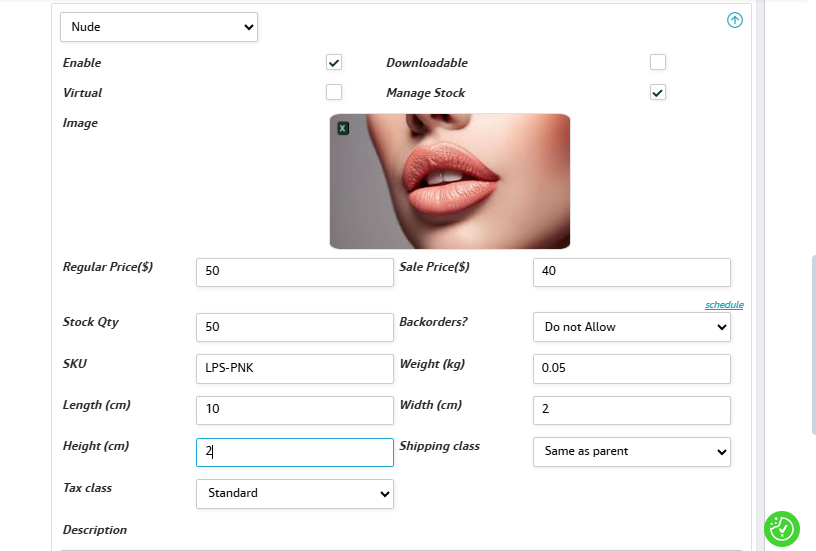Focus the Regular Price field
Screen dimensions: 816x551
(295, 272)
